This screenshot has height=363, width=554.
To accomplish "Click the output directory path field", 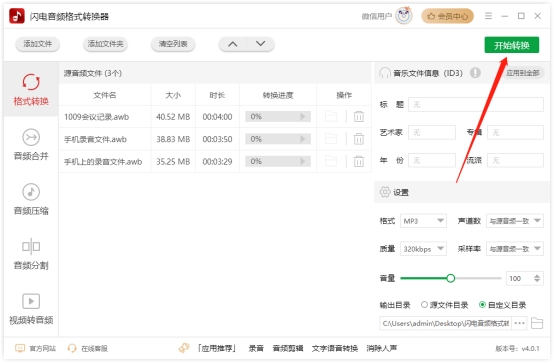I will click(446, 323).
